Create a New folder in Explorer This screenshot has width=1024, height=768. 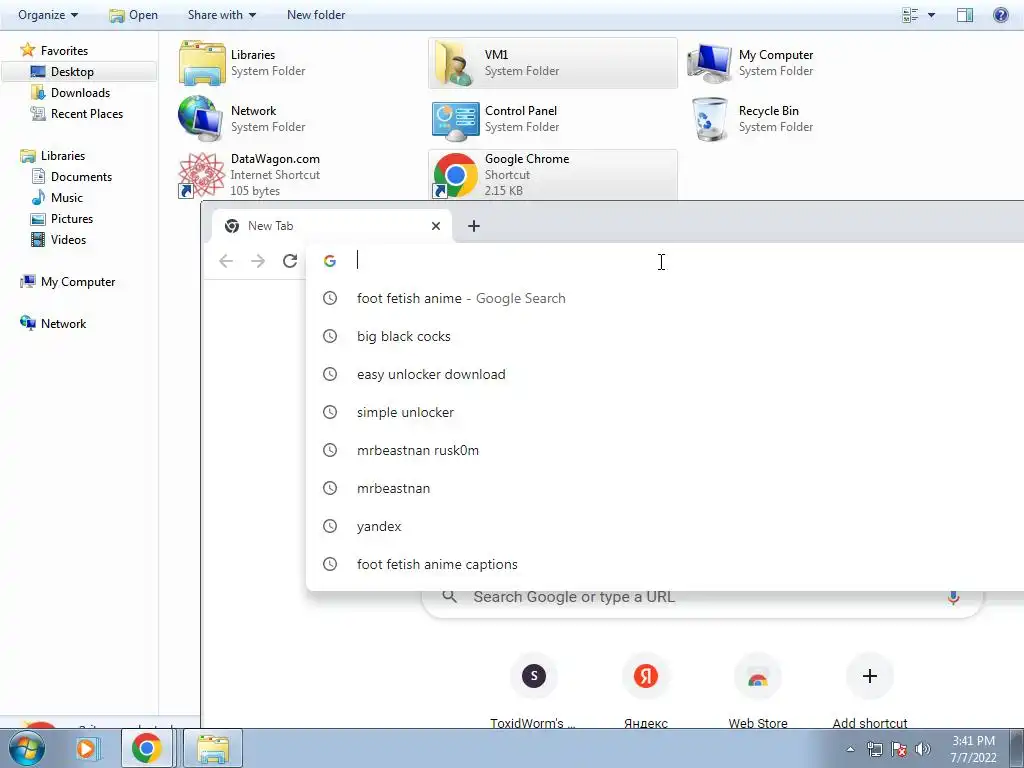pos(316,14)
